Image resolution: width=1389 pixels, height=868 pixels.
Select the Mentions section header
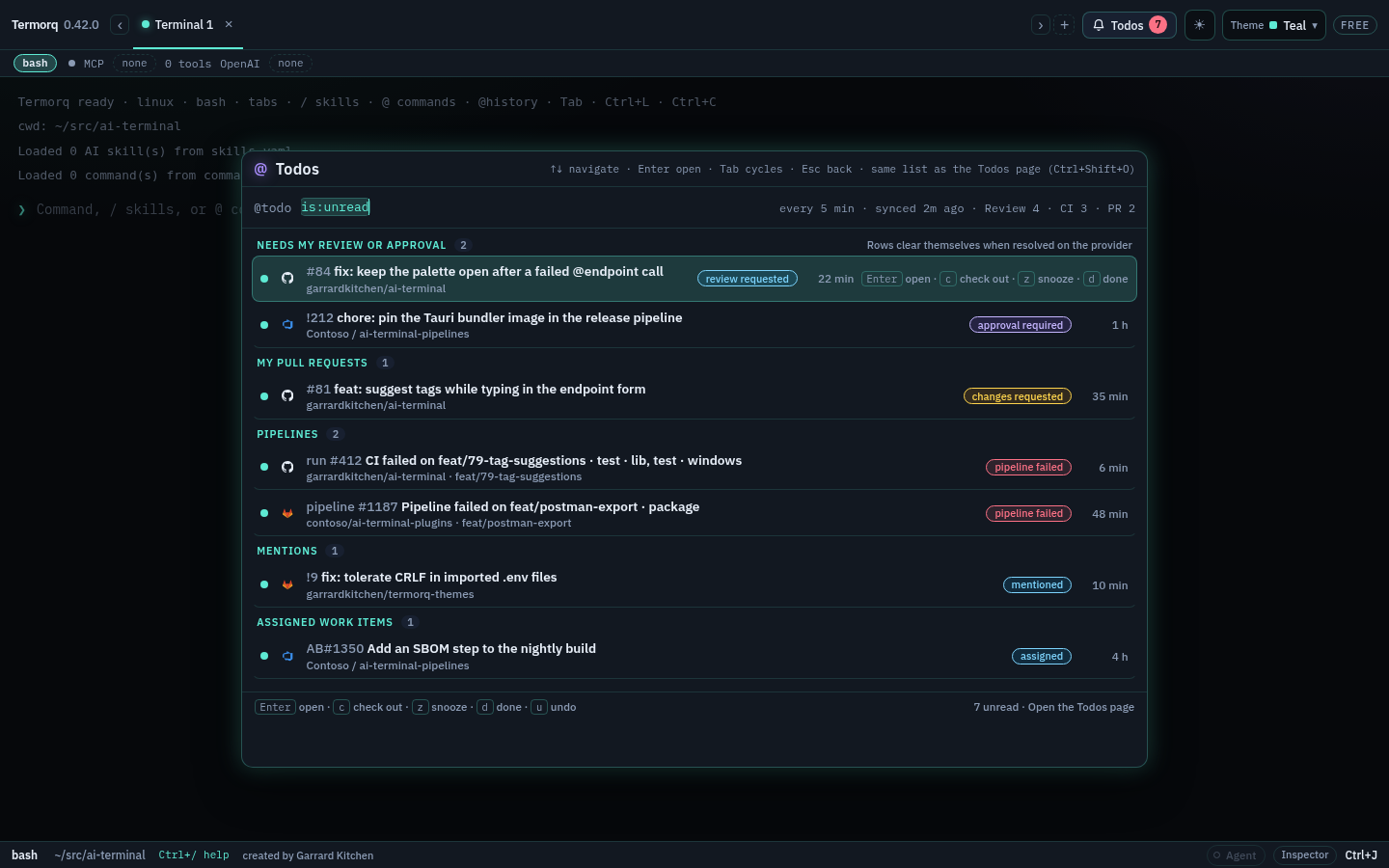[x=286, y=551]
